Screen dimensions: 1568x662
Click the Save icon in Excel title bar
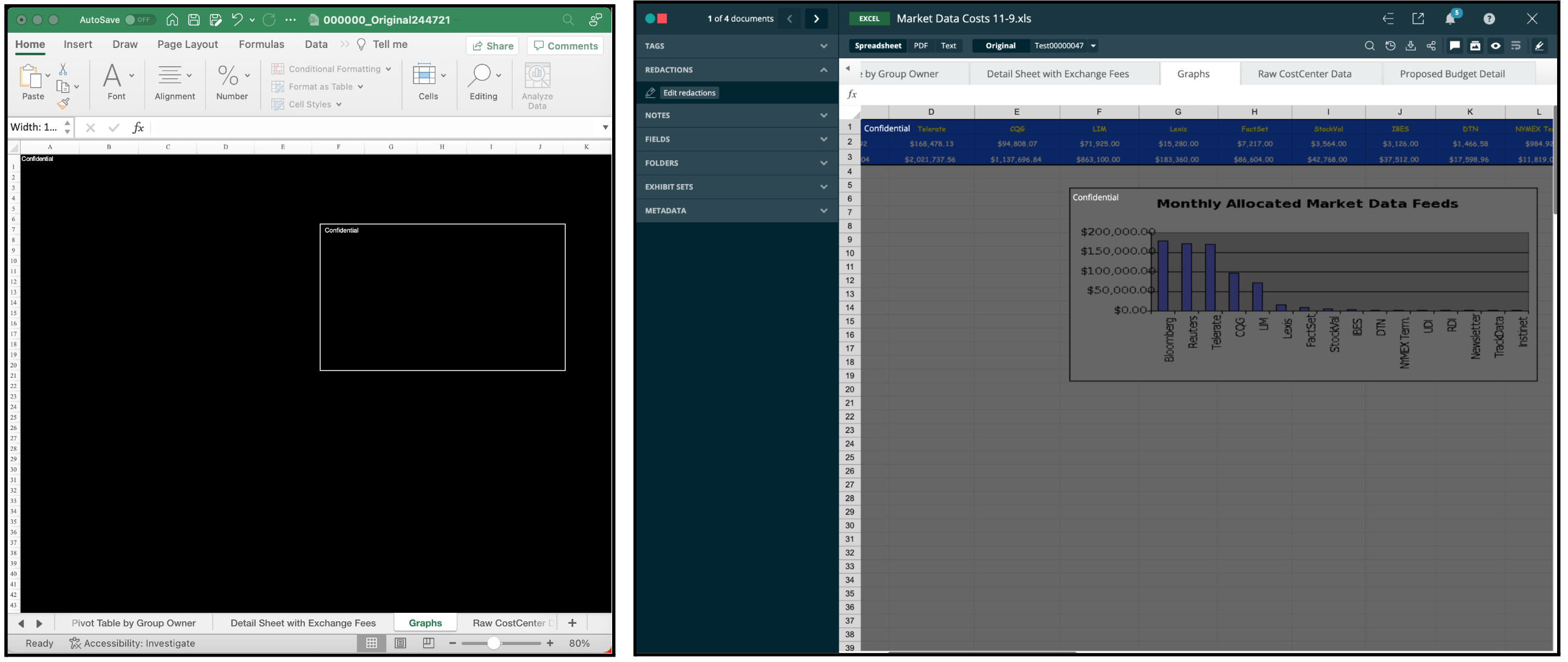pyautogui.click(x=194, y=19)
